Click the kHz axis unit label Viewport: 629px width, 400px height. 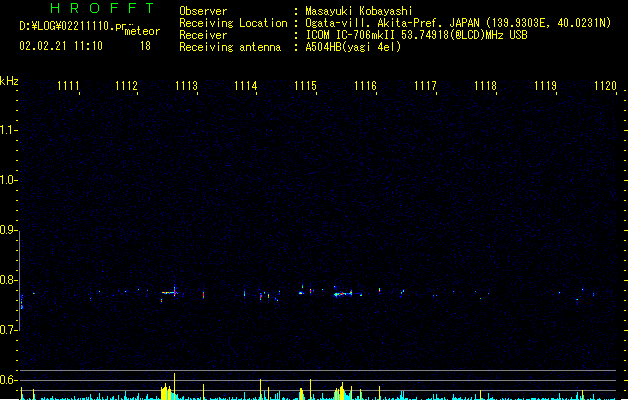pos(9,81)
